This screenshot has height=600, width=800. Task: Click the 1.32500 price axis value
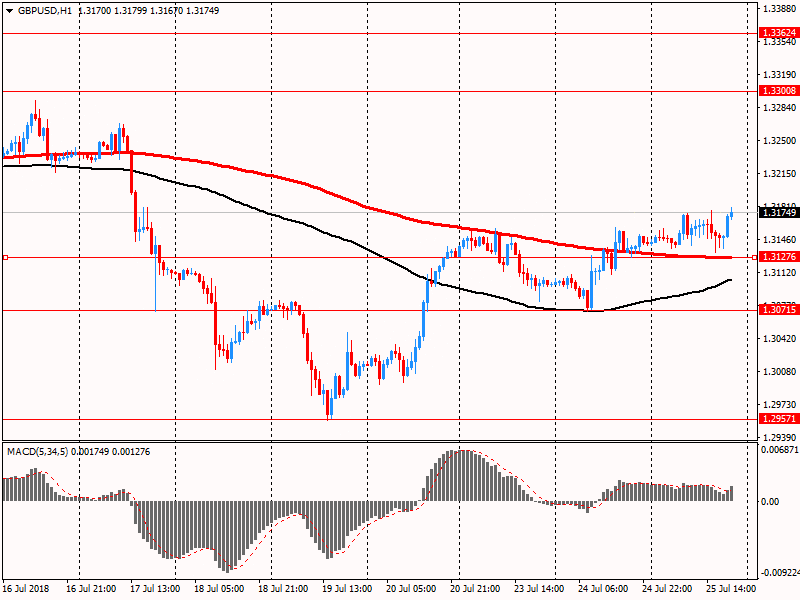pyautogui.click(x=780, y=141)
